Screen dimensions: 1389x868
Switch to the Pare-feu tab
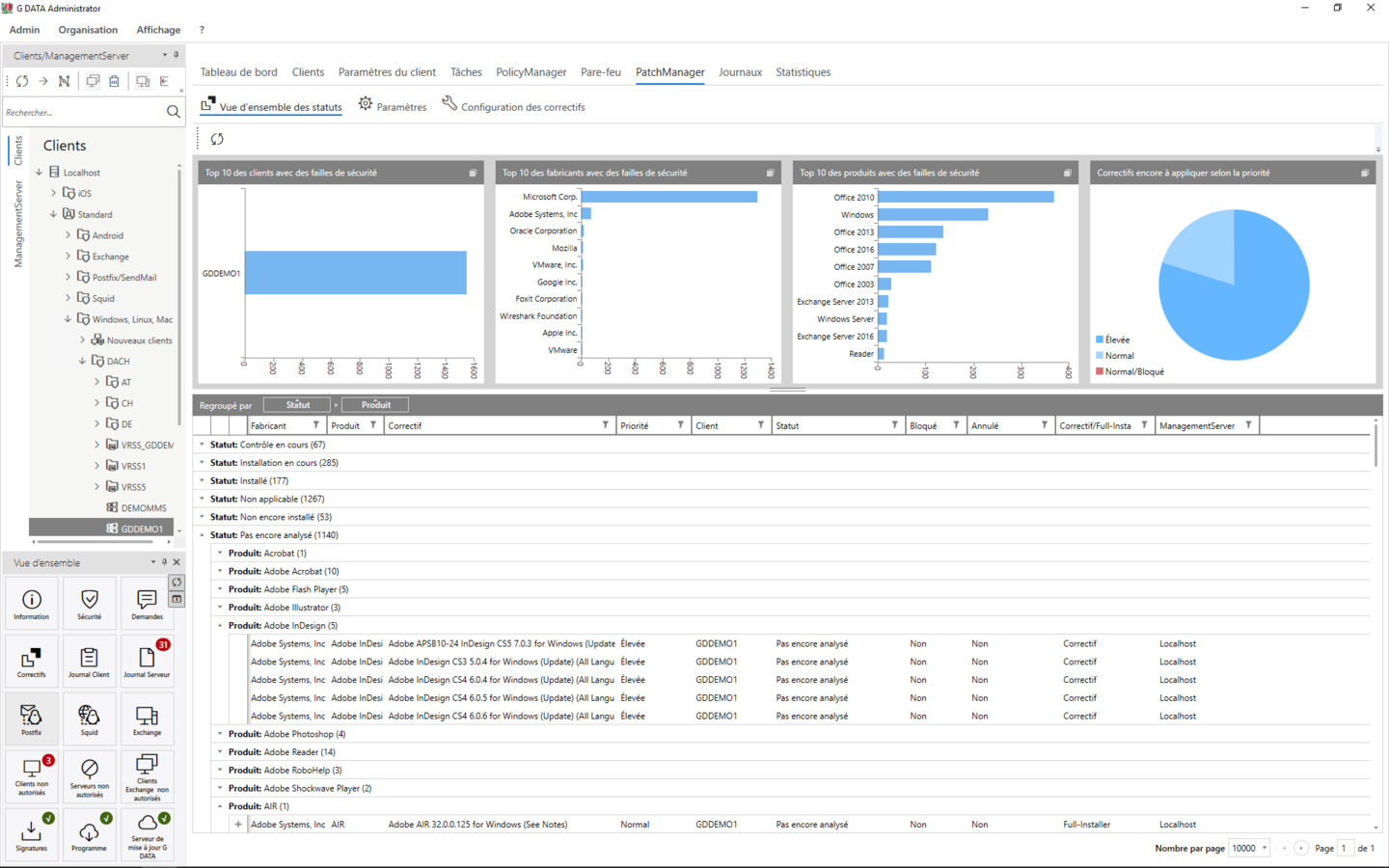tap(601, 72)
